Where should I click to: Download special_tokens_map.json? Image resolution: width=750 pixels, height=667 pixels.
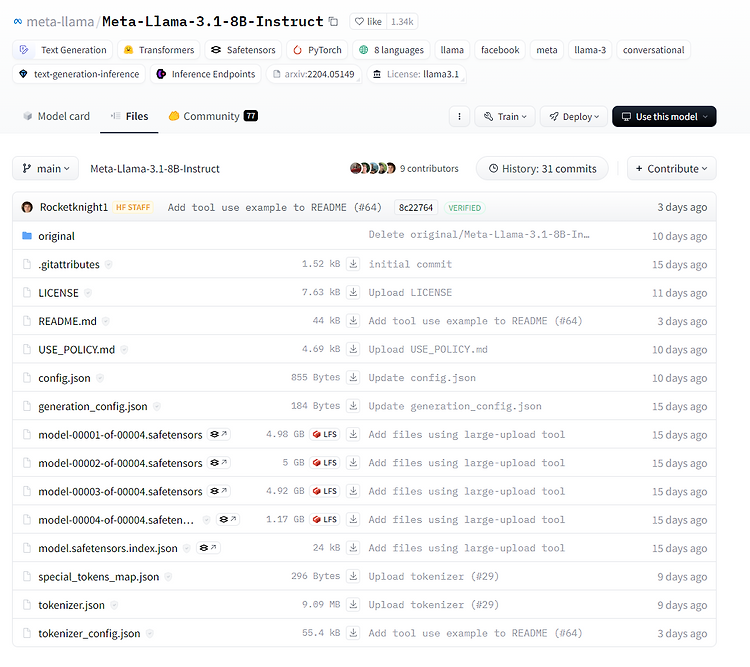pos(353,576)
